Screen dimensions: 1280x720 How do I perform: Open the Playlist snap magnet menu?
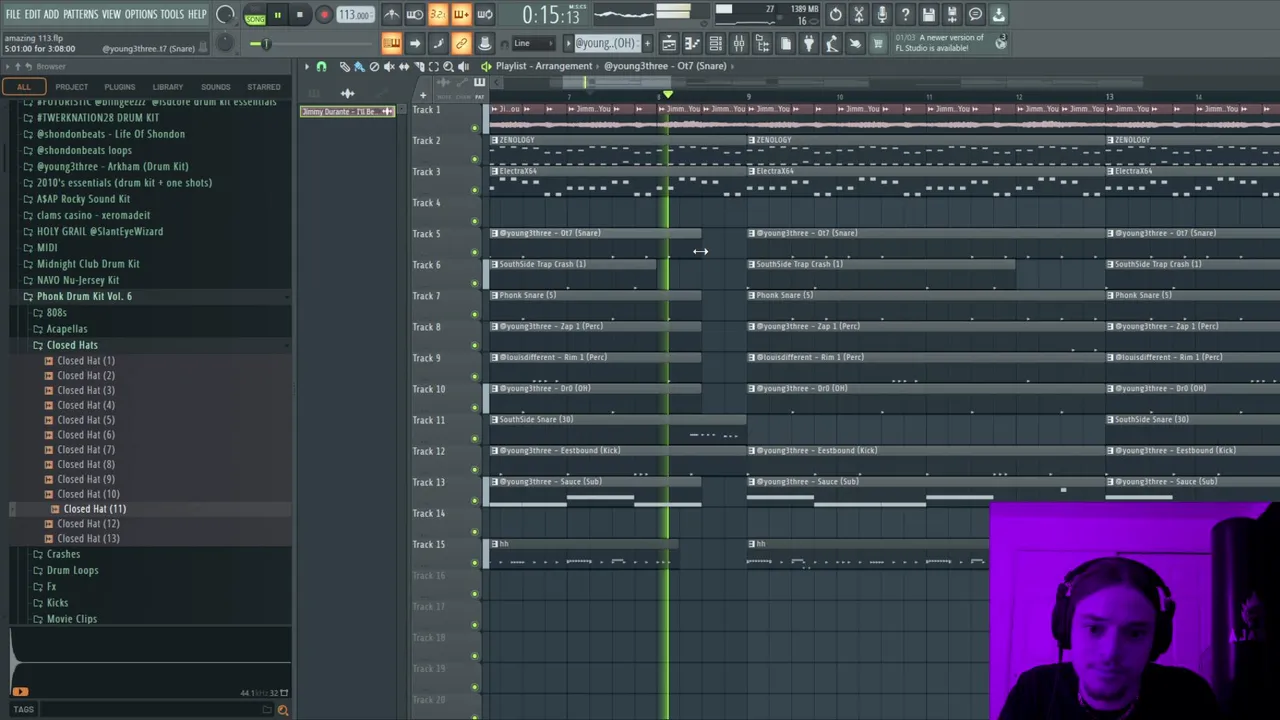321,66
